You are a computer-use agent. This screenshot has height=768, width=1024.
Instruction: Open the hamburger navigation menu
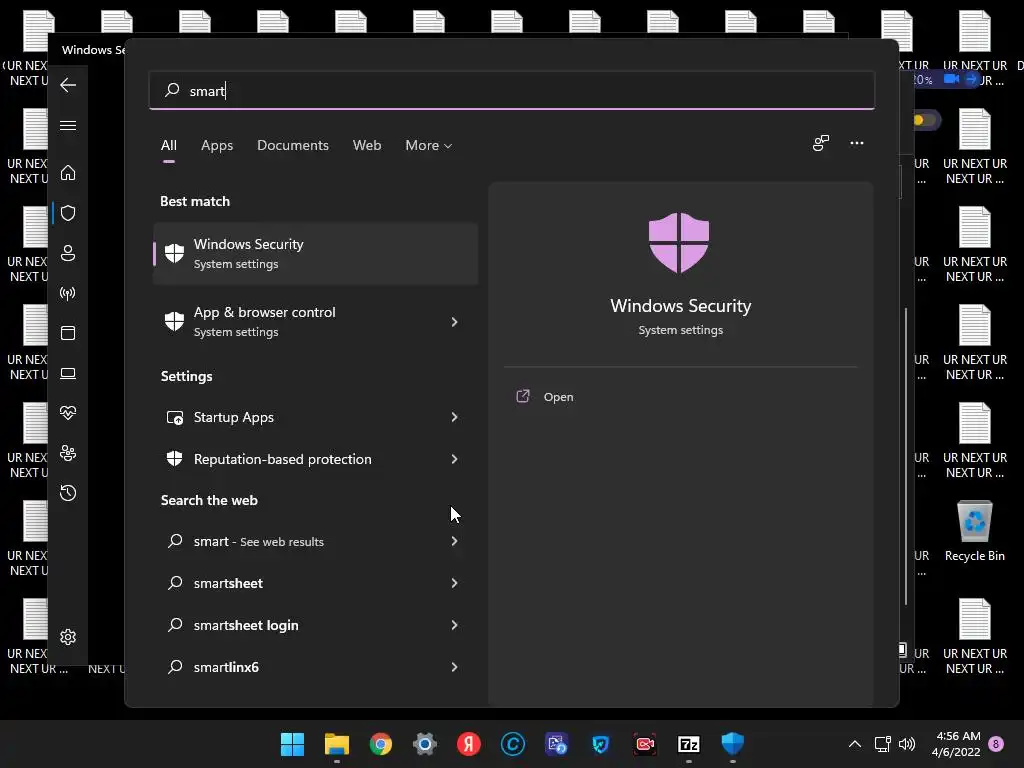[x=68, y=125]
